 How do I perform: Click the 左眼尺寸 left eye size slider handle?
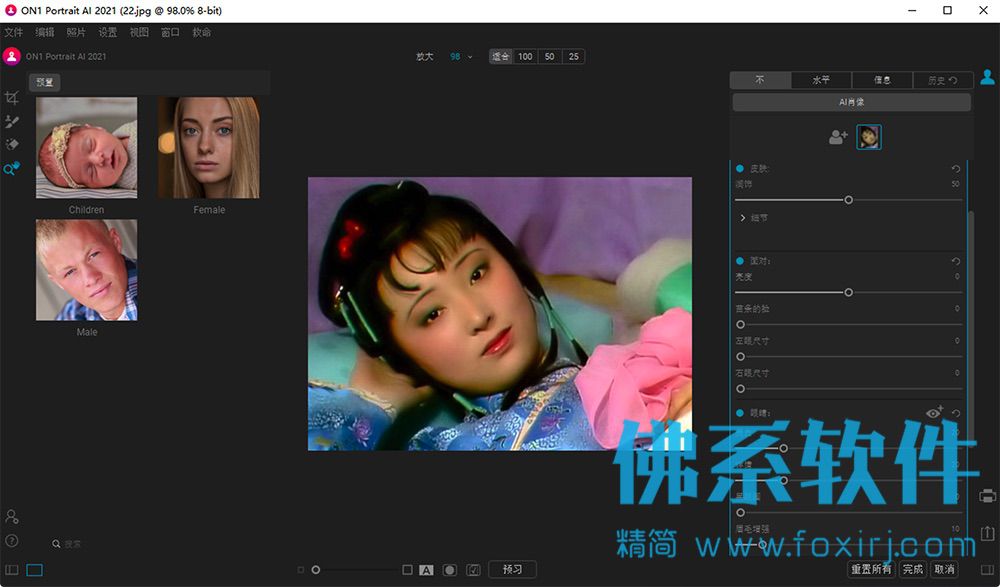point(740,357)
